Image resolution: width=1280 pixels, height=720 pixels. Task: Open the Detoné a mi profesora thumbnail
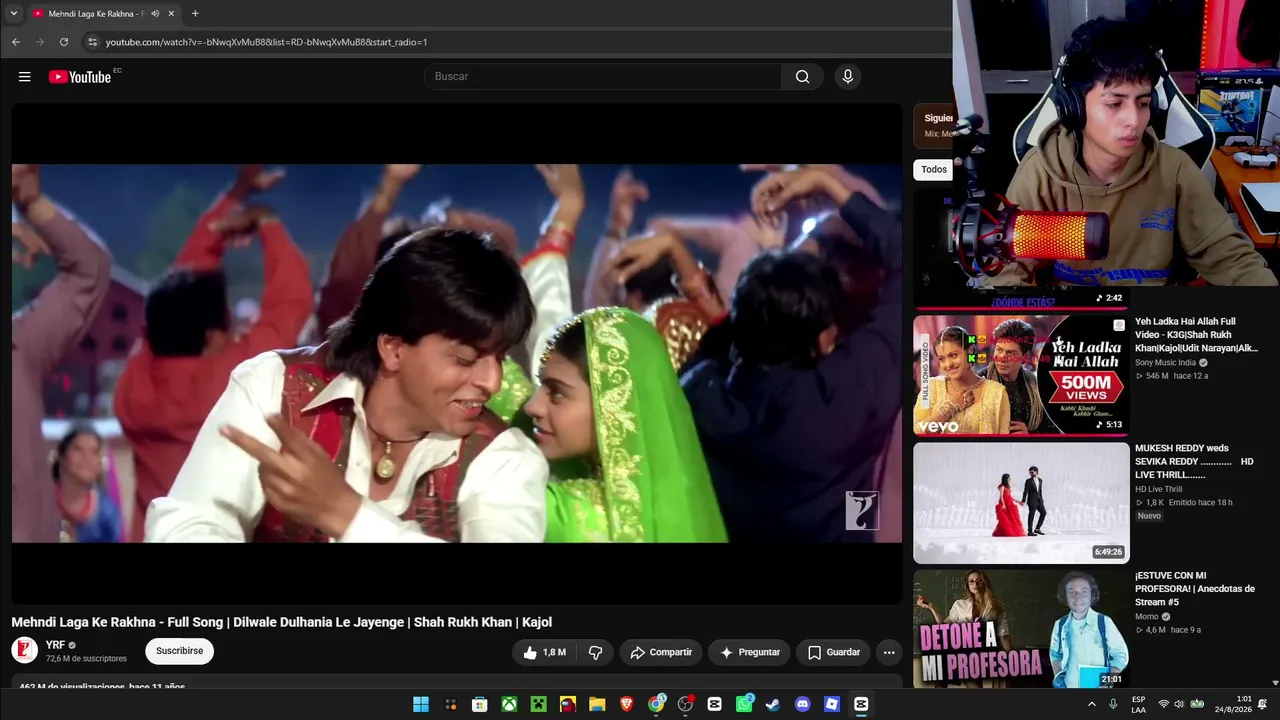1021,629
